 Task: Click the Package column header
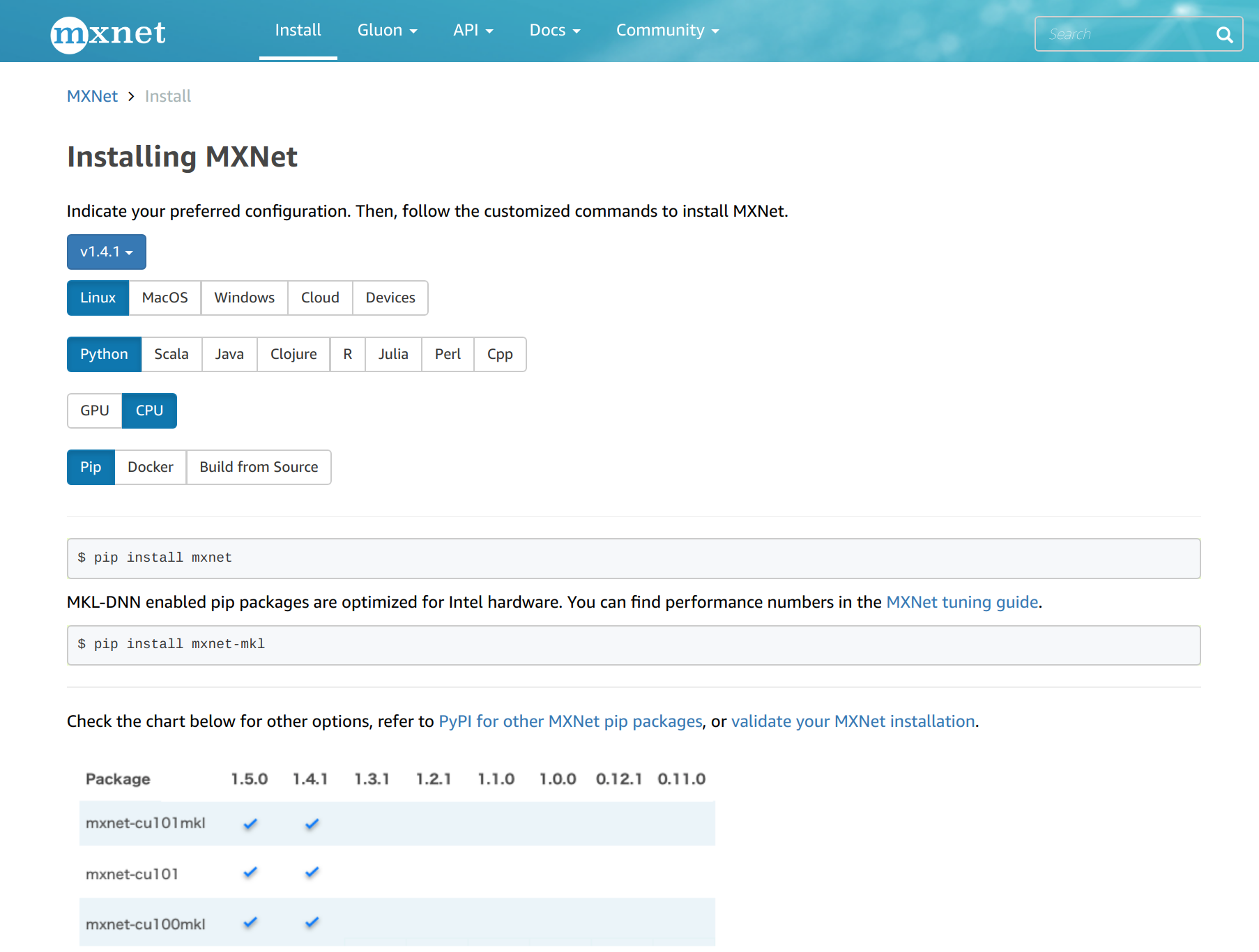coord(118,779)
